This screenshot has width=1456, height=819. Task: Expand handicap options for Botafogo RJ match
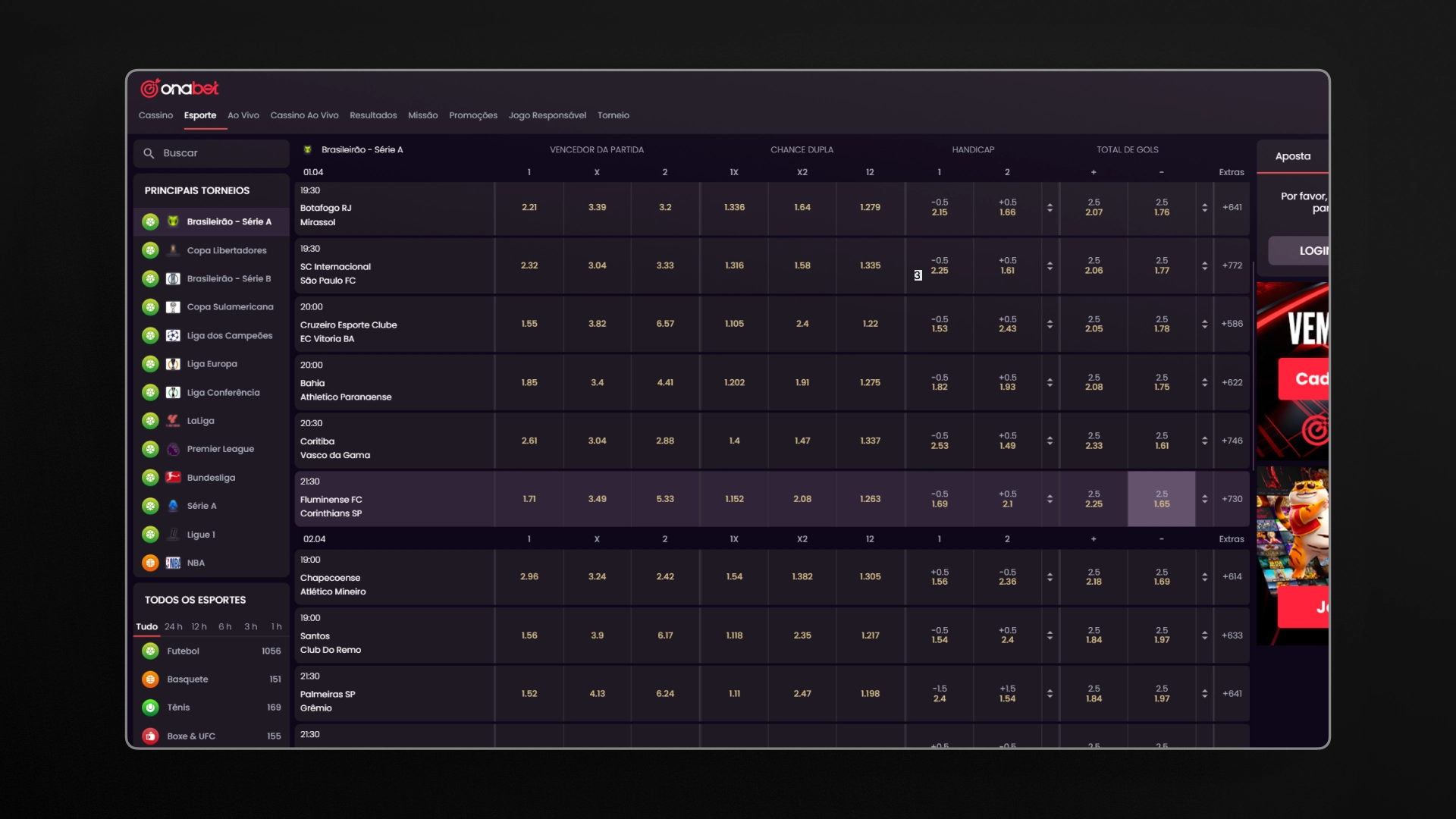[1050, 207]
